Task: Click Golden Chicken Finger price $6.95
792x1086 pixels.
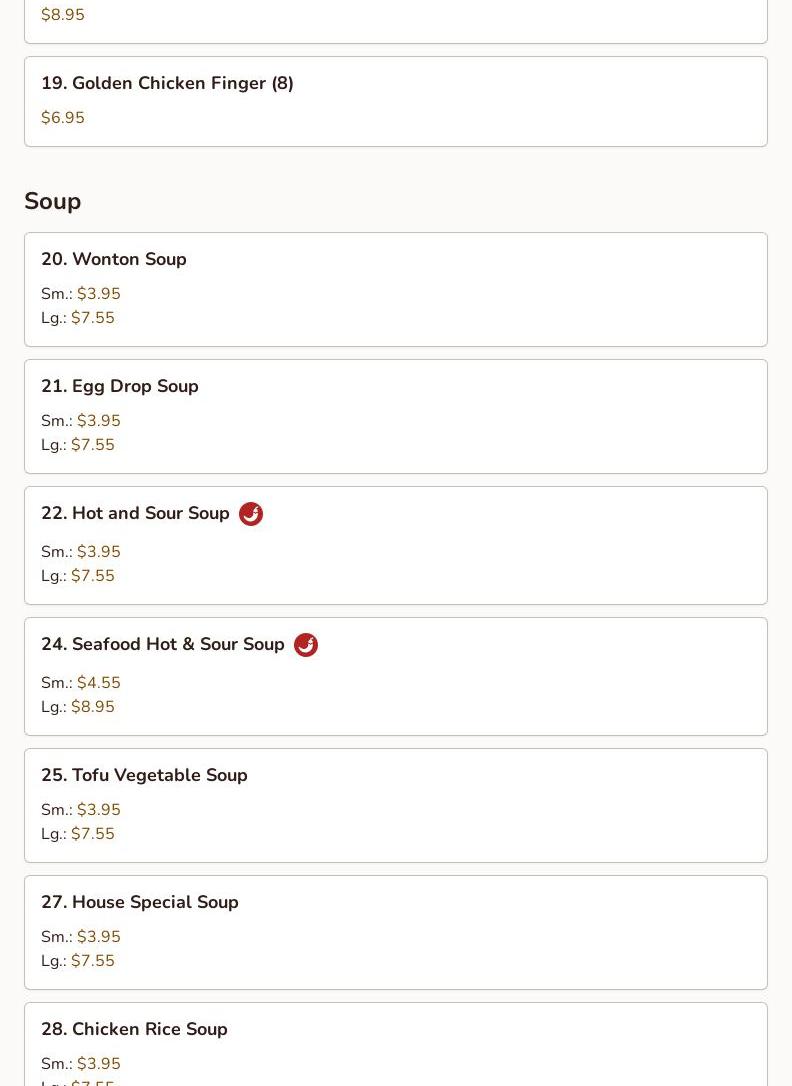Action: 63,118
